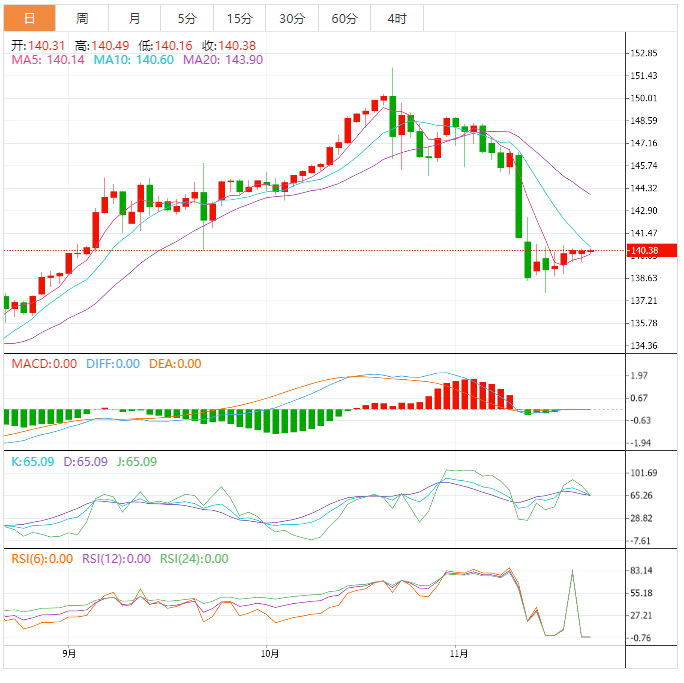Open the 4时 timeframe tab
684x683 pixels.
coord(397,18)
